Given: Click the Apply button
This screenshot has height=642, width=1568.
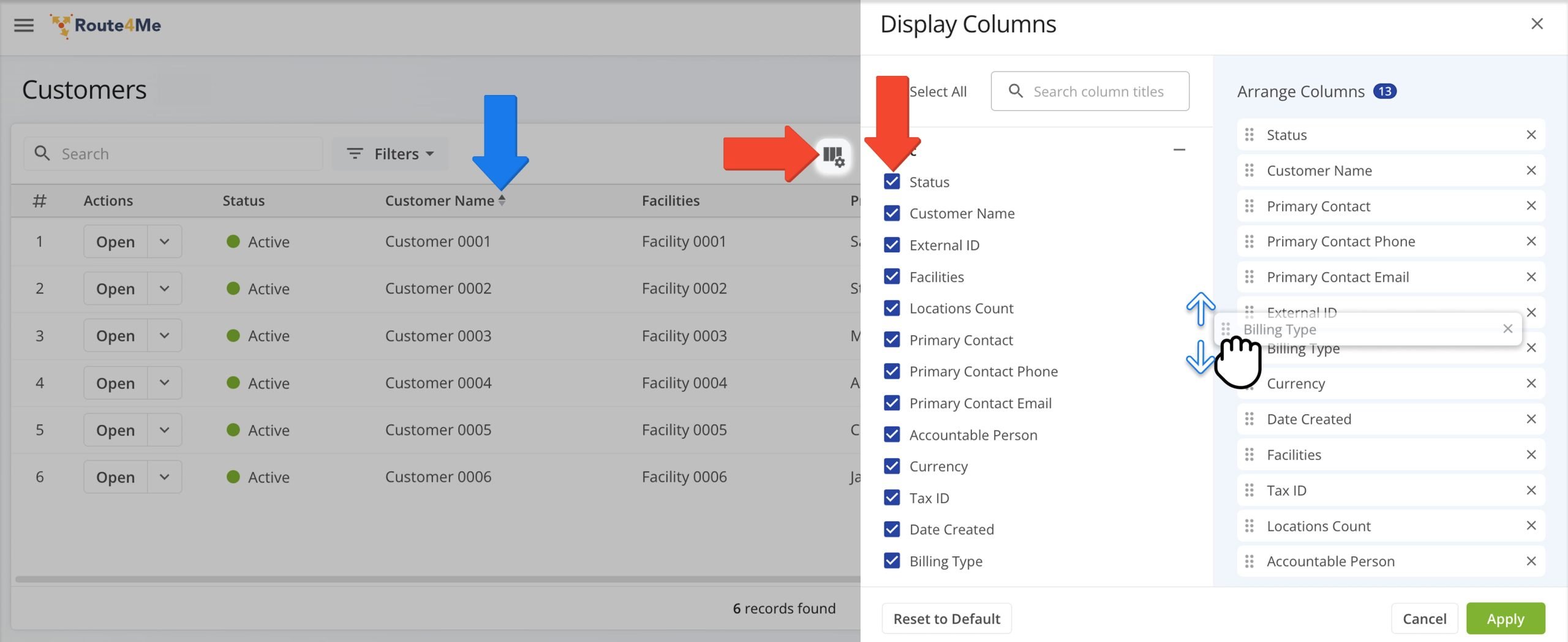Looking at the screenshot, I should click(x=1506, y=618).
